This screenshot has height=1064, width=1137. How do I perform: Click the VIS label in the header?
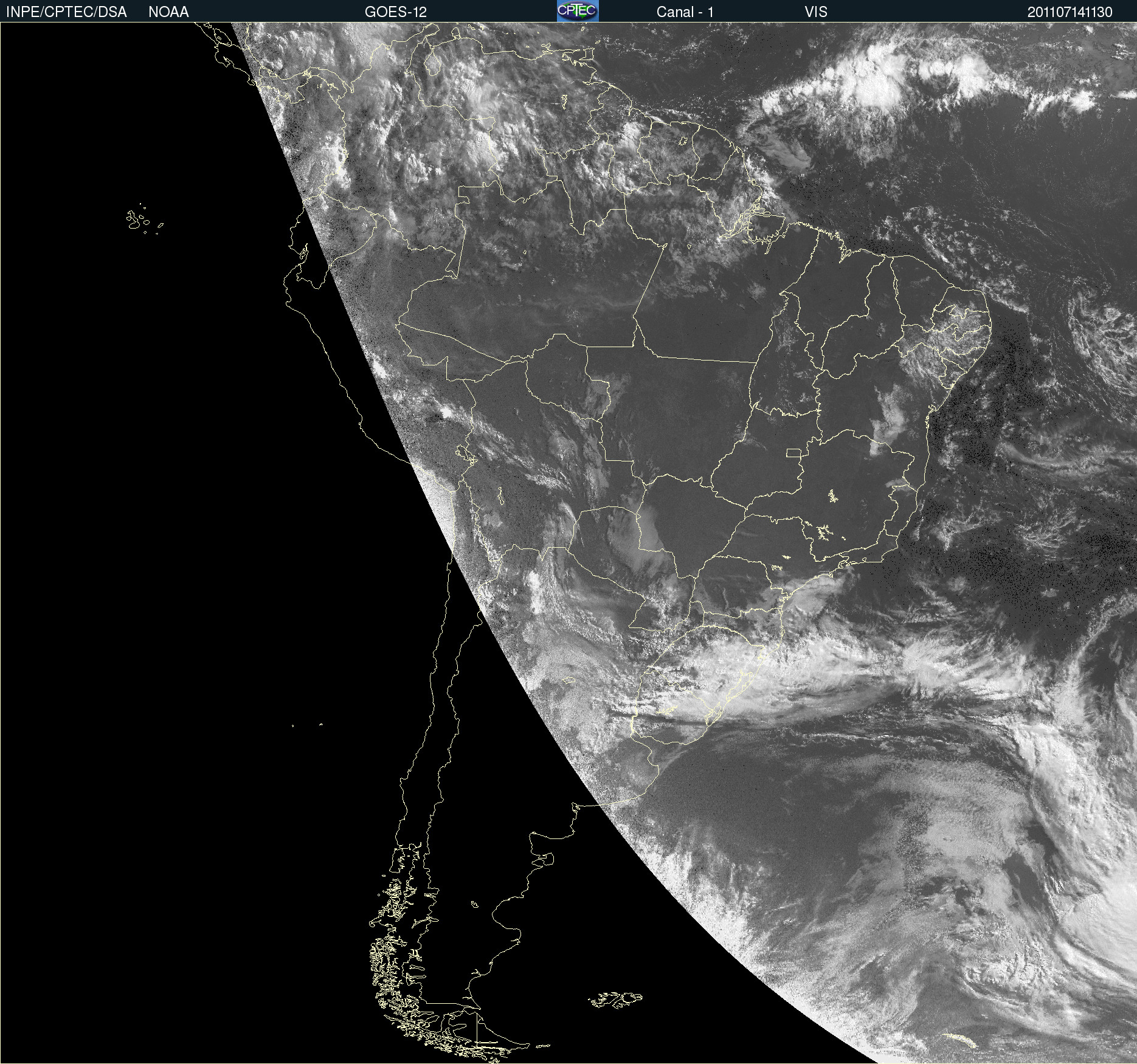click(x=816, y=12)
